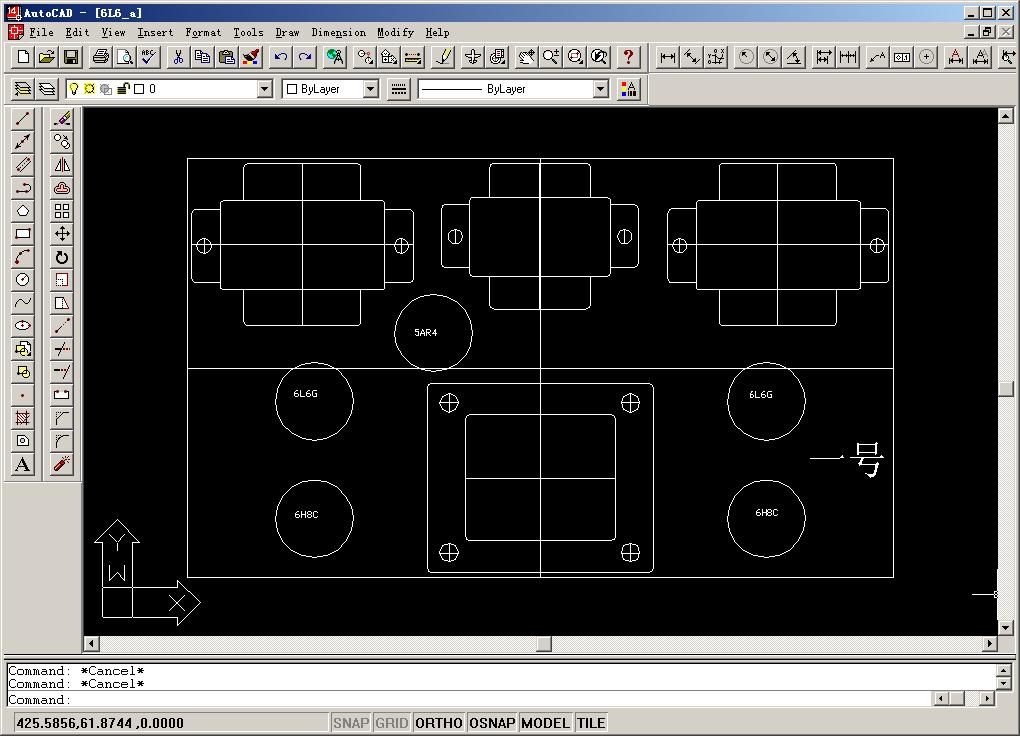The image size is (1020, 736).
Task: Toggle SNAP mode in status bar
Action: click(351, 723)
